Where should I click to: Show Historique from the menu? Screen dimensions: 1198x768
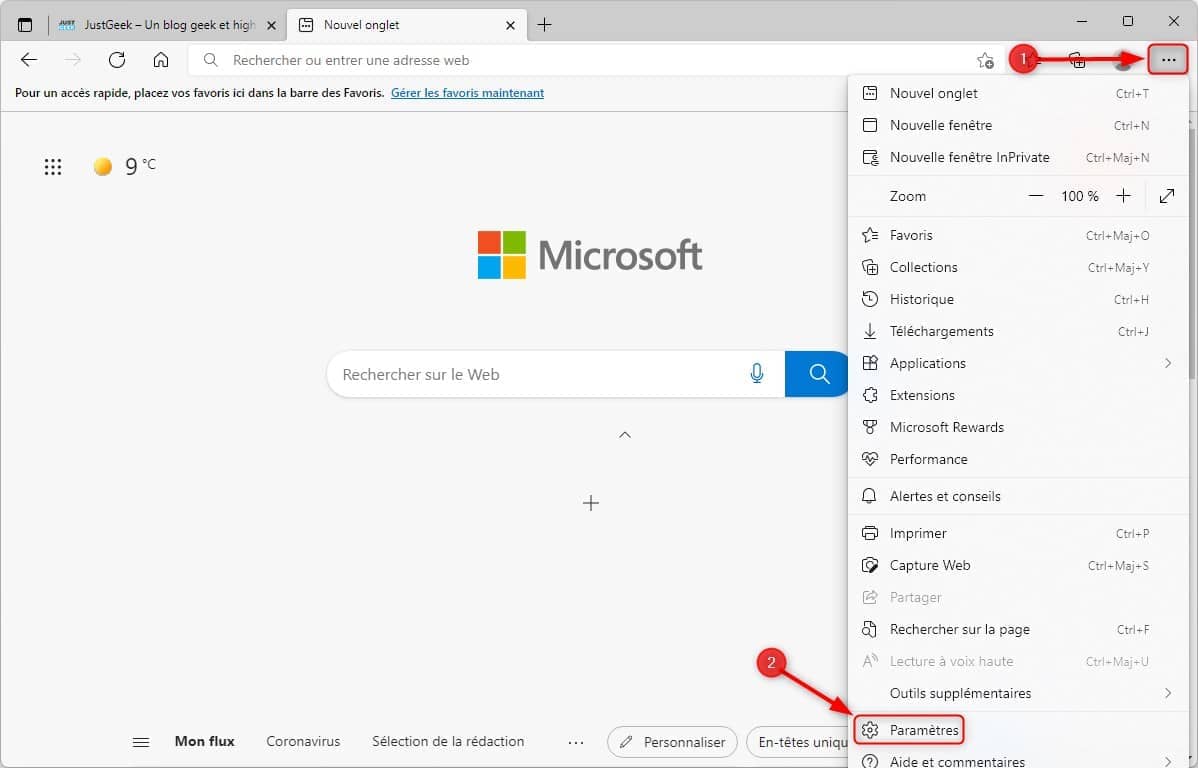pyautogui.click(x=1018, y=300)
